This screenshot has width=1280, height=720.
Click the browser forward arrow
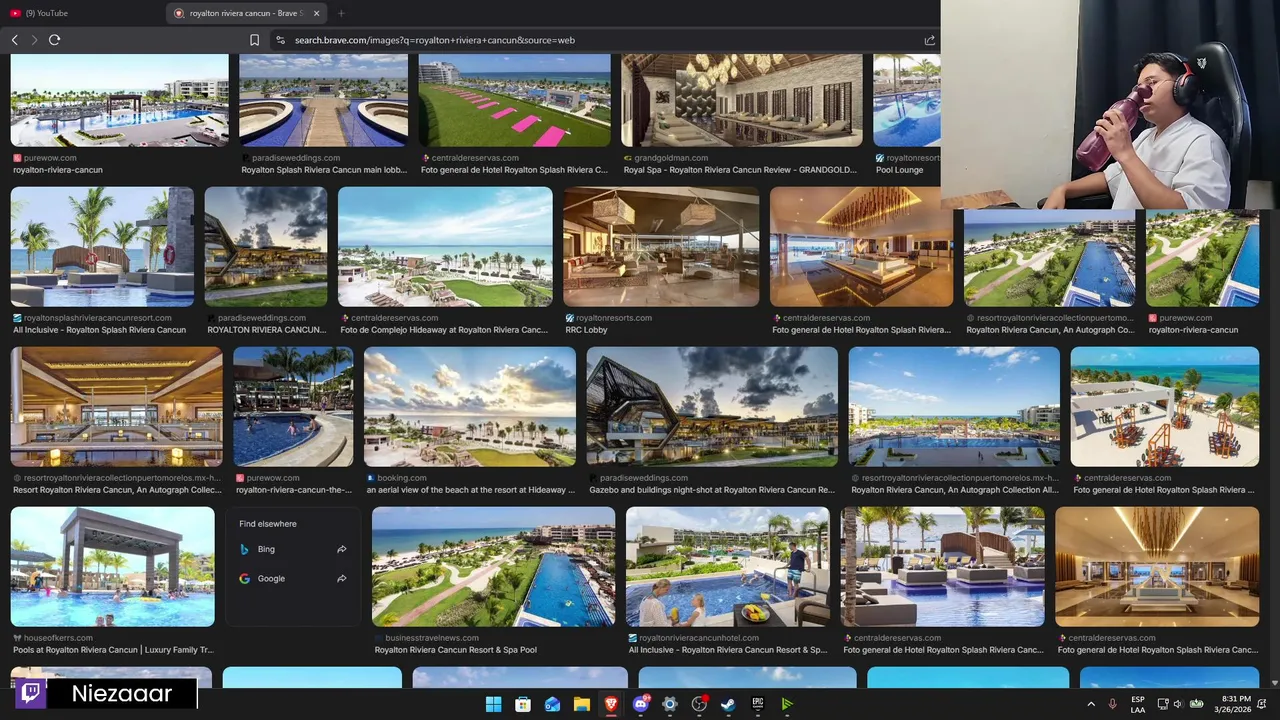34,40
